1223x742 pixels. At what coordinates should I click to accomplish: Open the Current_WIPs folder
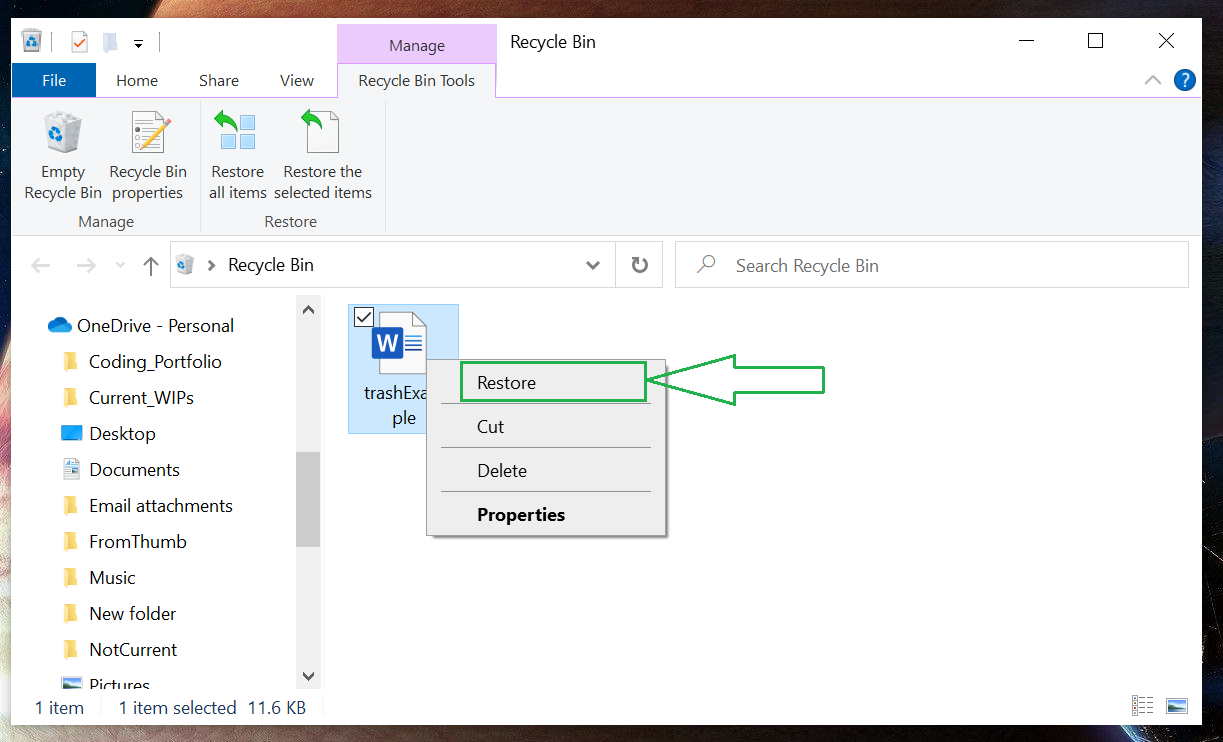point(141,397)
